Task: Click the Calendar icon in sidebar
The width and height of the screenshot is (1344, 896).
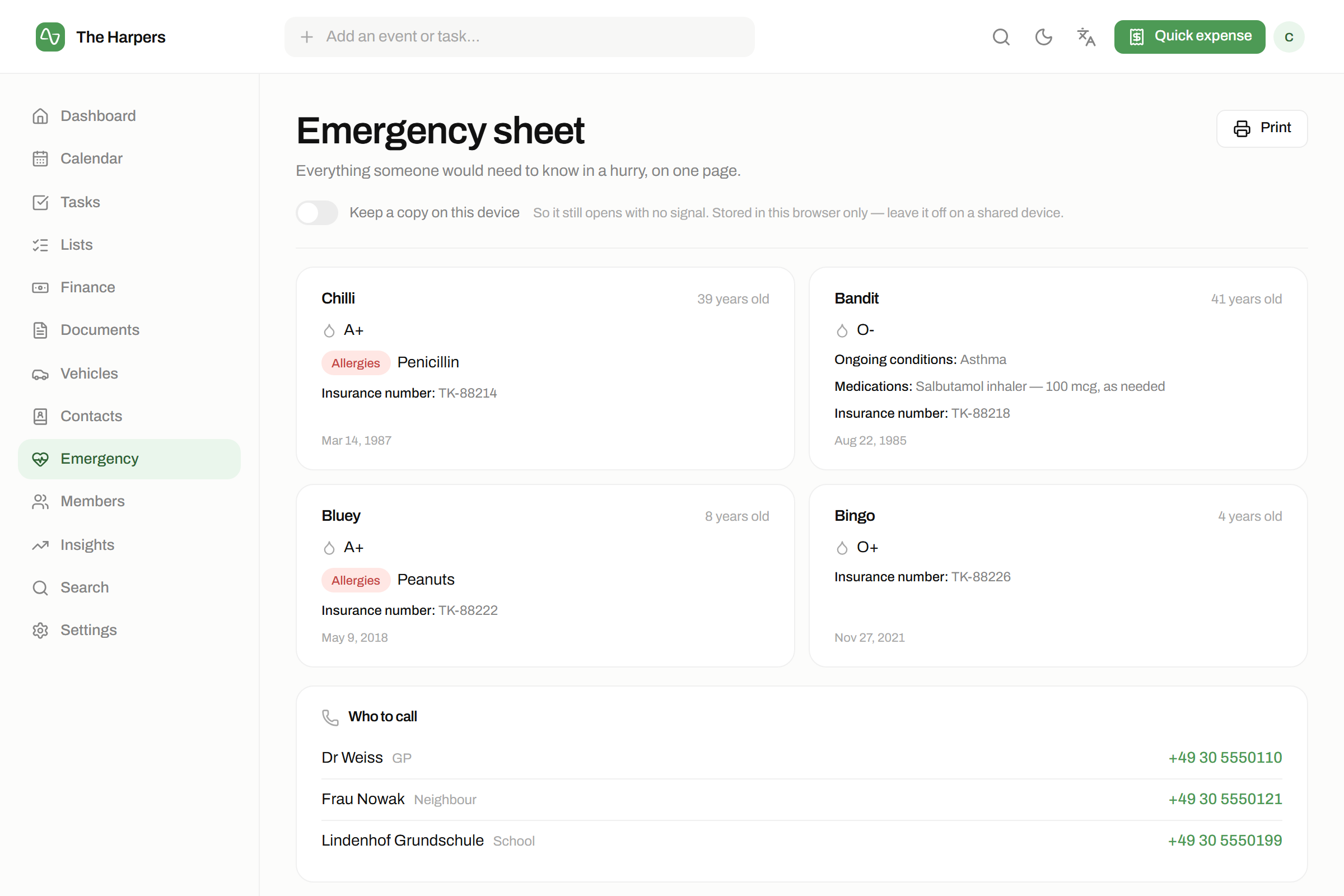Action: 40,158
